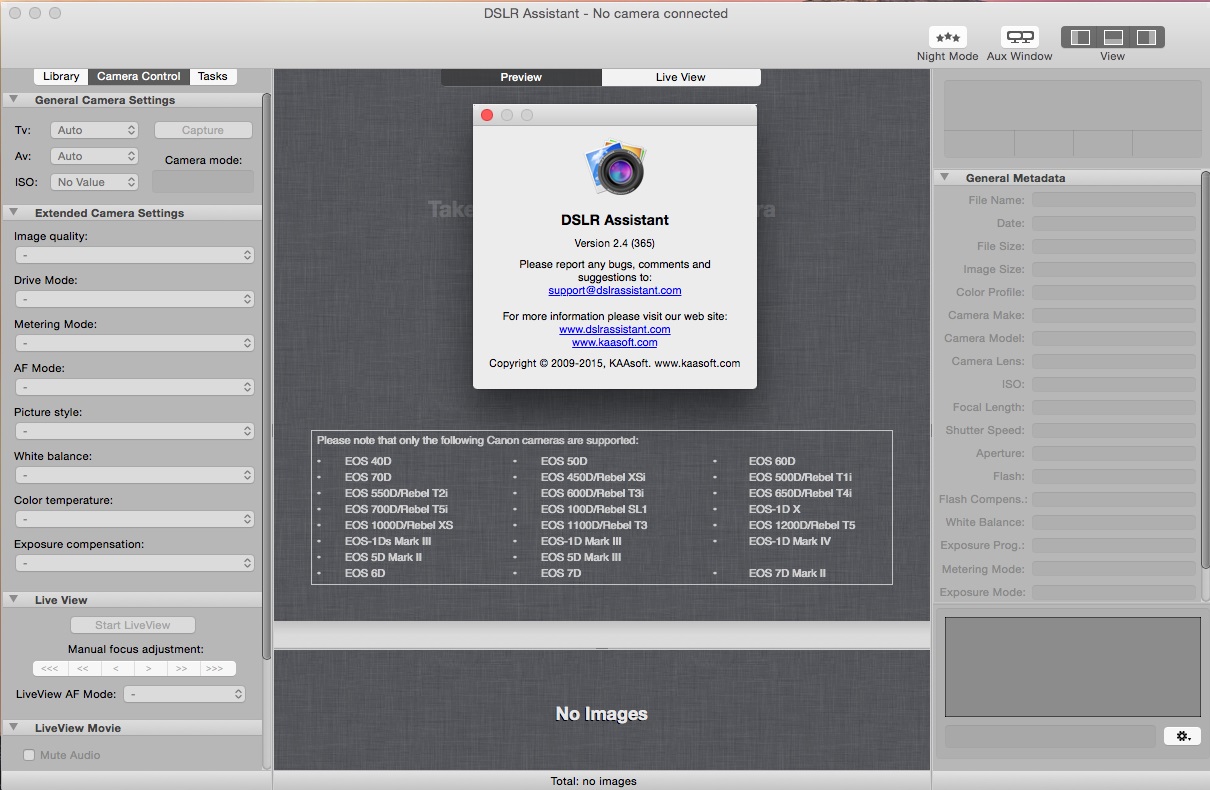Show left panel only view

tap(1080, 37)
